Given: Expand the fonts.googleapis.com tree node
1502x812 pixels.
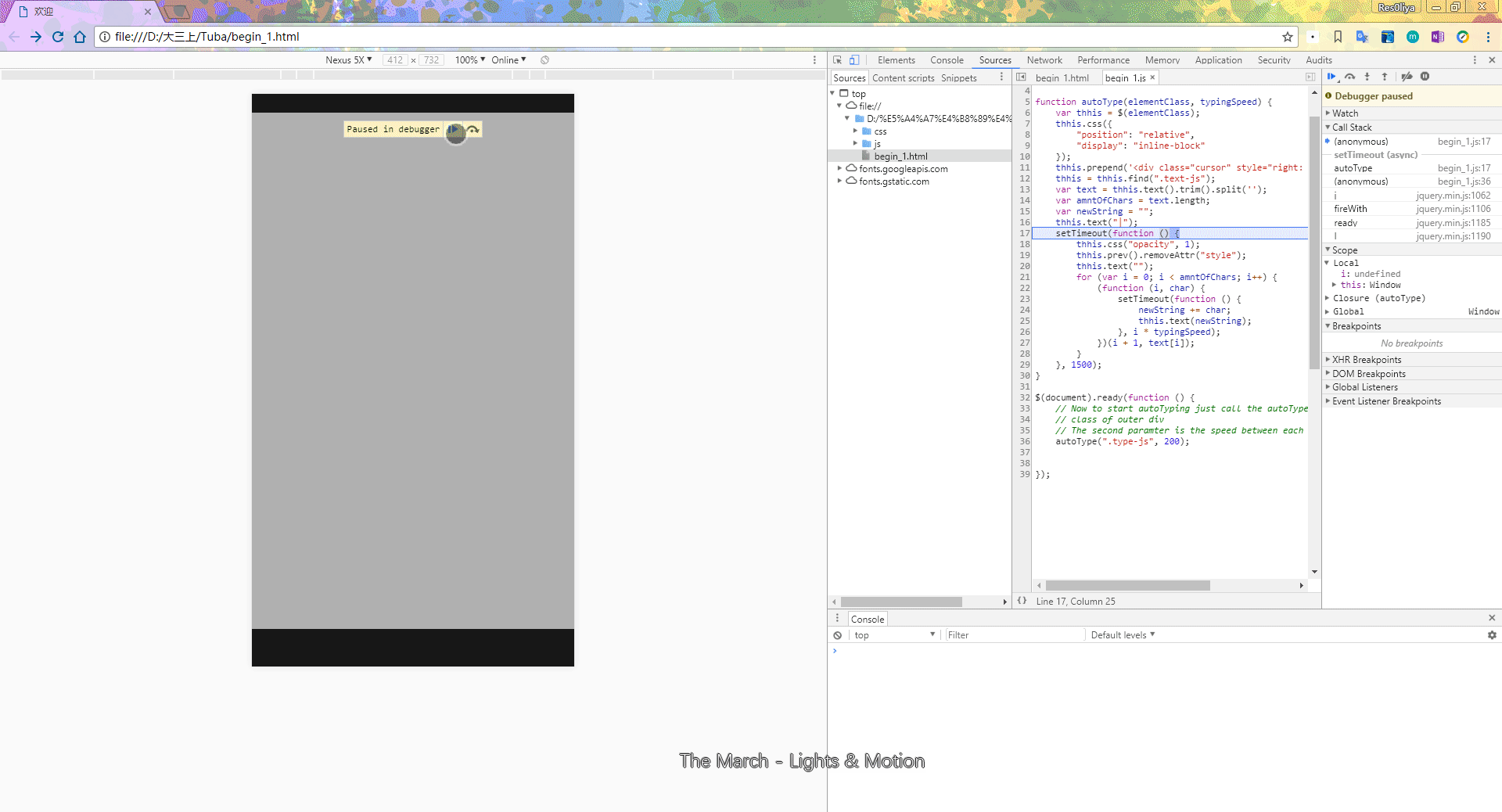Looking at the screenshot, I should (x=839, y=169).
